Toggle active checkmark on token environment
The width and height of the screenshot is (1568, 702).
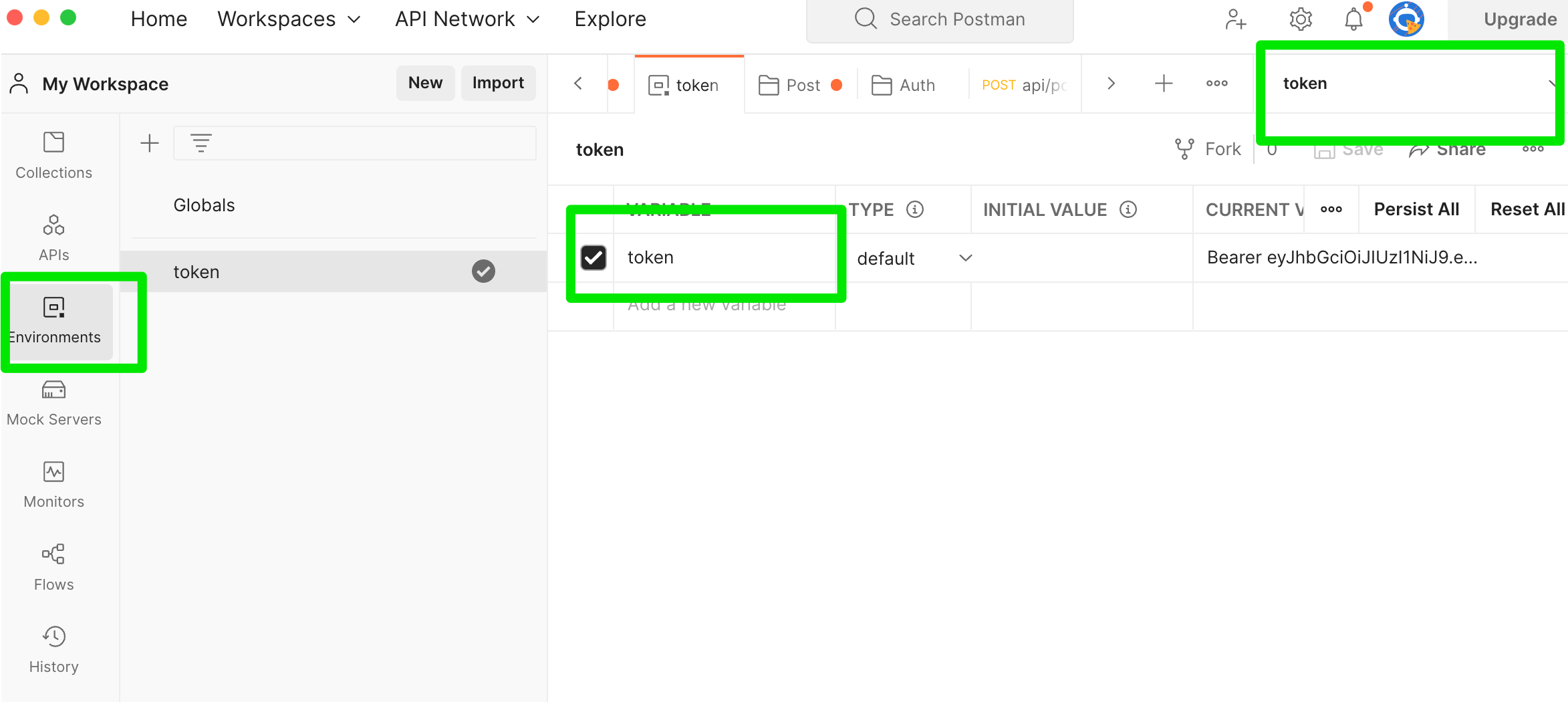pos(483,271)
